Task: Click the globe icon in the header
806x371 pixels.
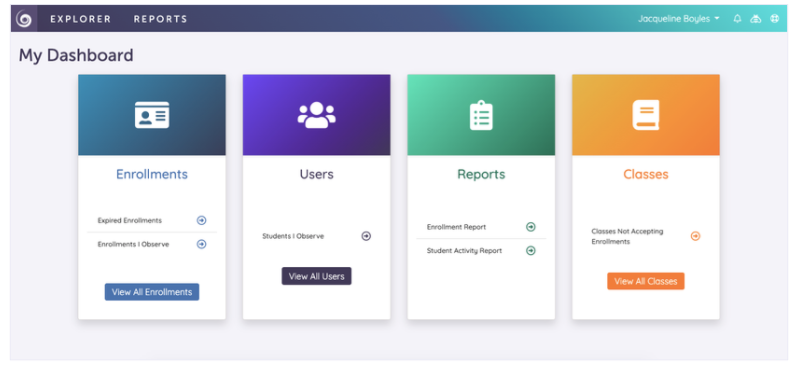Action: (x=774, y=18)
